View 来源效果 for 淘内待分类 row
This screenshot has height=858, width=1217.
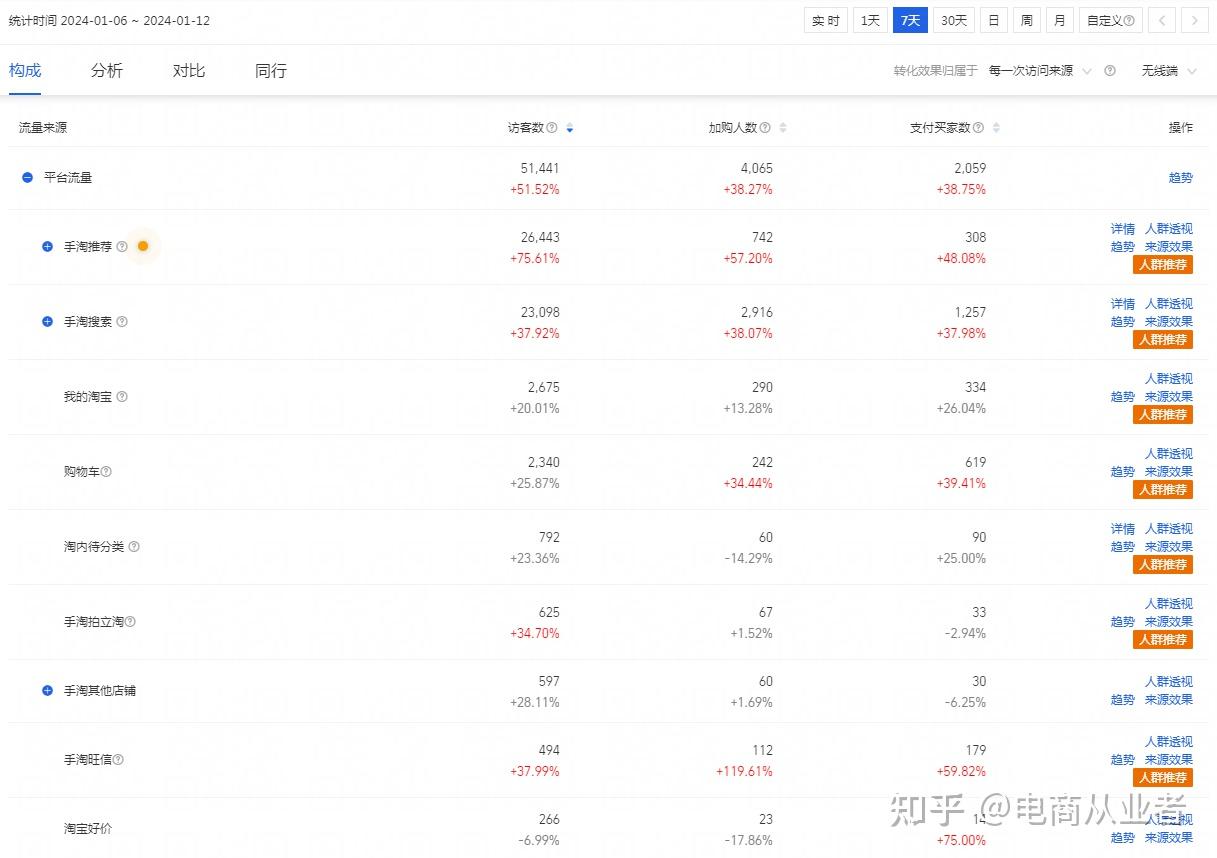pyautogui.click(x=1169, y=547)
